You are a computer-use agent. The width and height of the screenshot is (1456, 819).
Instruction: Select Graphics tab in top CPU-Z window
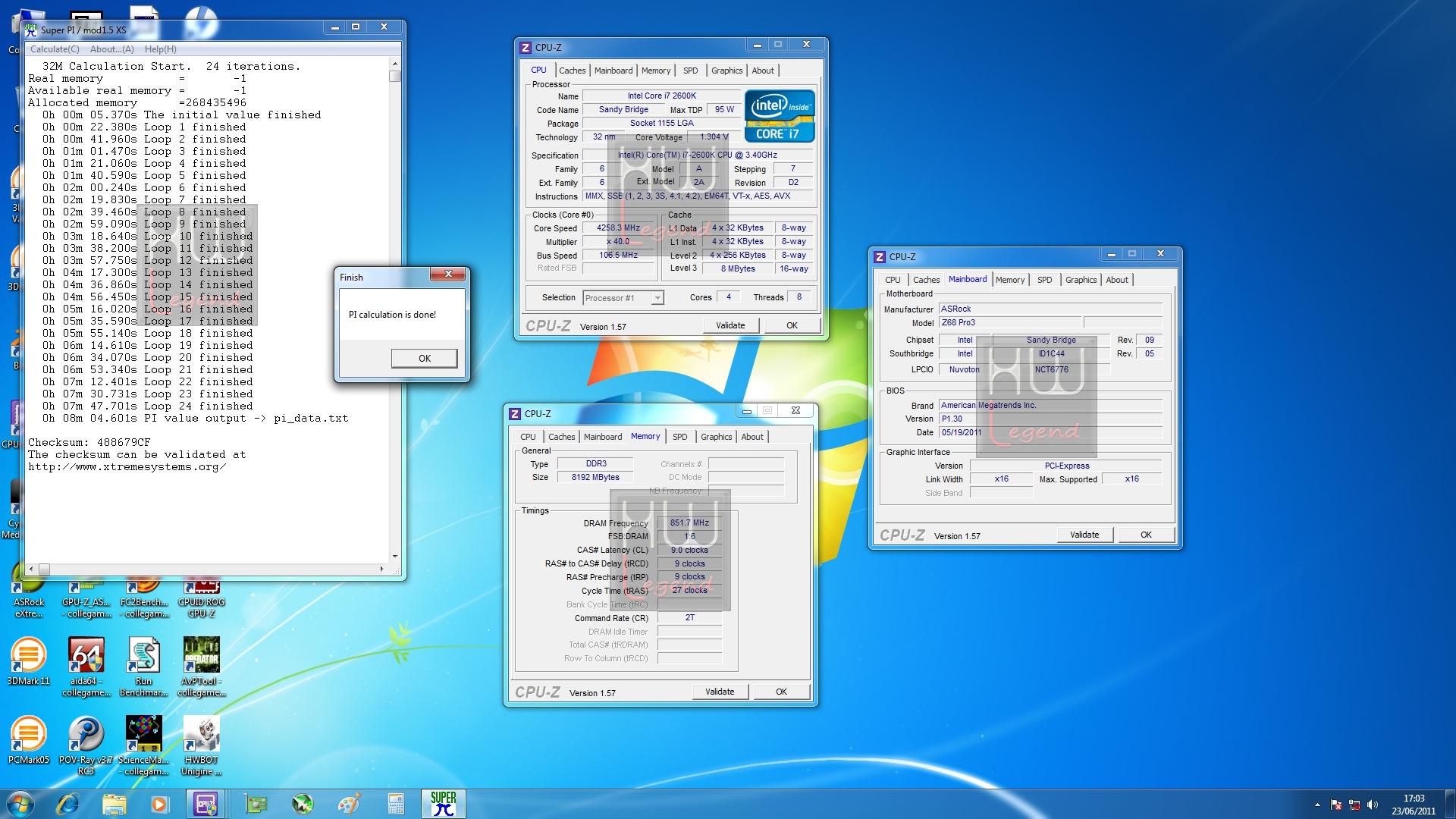[726, 71]
